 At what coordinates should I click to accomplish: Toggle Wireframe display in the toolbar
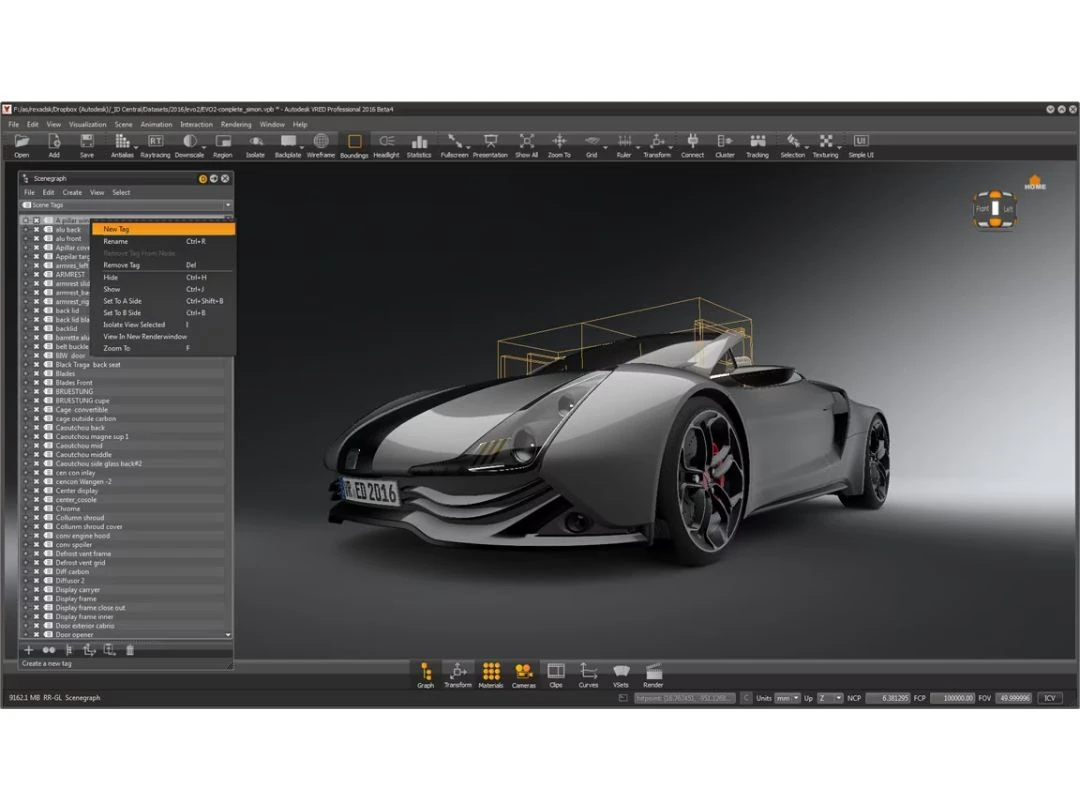pos(321,143)
